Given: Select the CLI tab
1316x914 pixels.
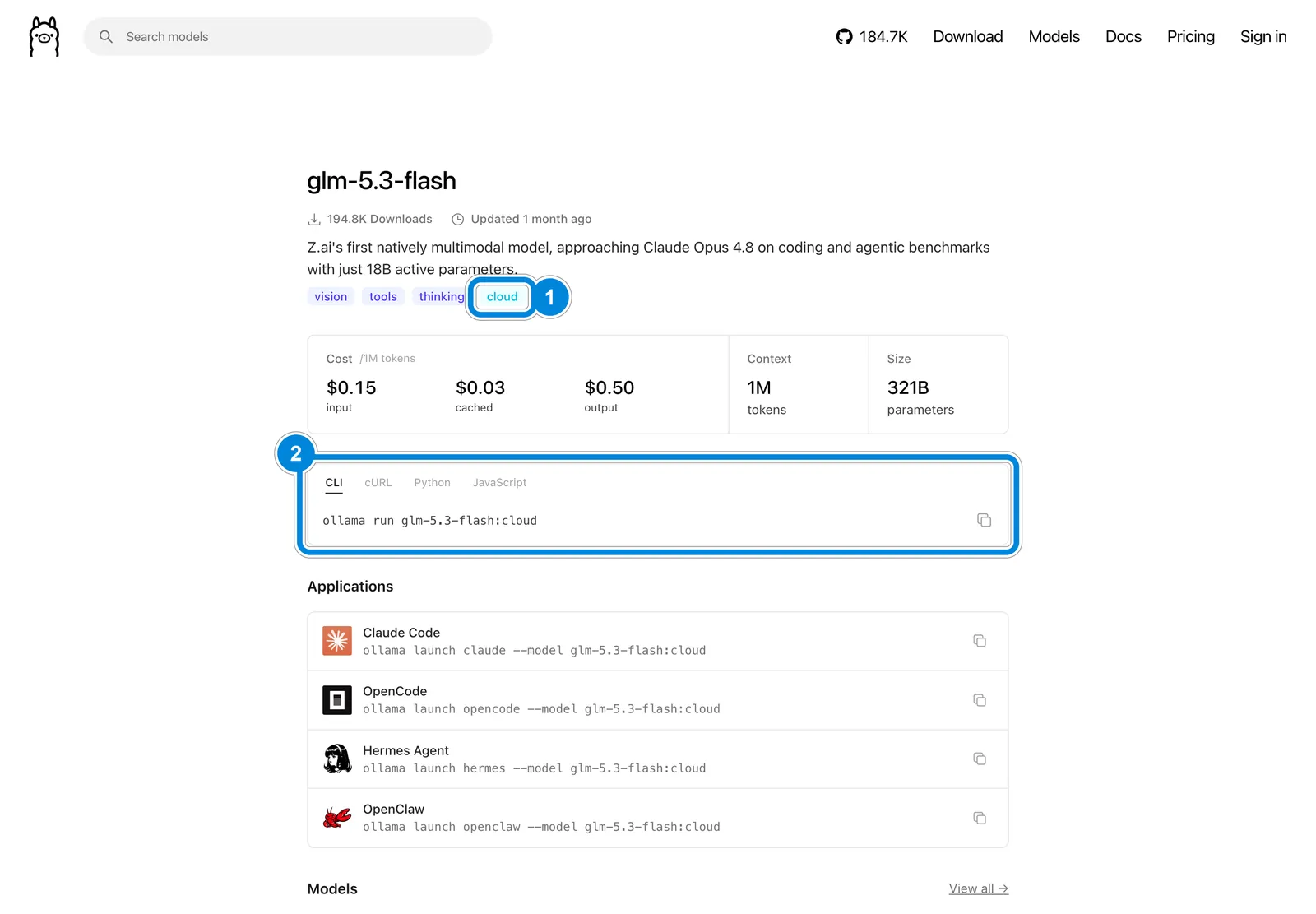Looking at the screenshot, I should click(x=334, y=483).
